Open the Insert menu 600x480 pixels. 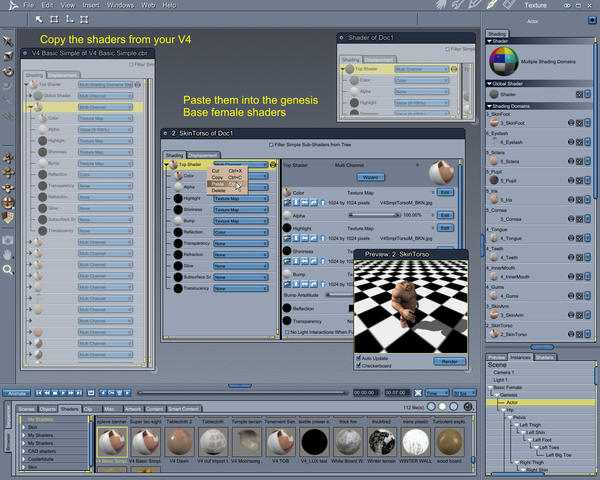pyautogui.click(x=91, y=5)
